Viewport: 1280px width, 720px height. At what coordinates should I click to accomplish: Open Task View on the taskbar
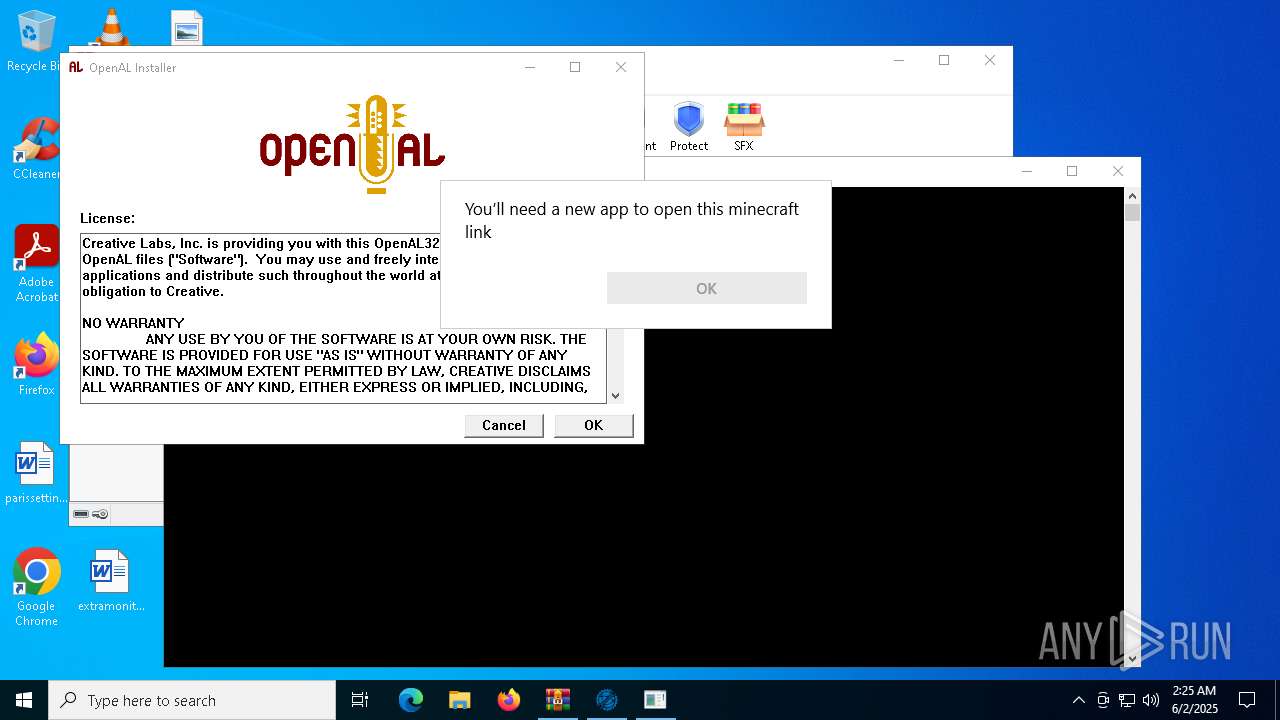tap(360, 700)
